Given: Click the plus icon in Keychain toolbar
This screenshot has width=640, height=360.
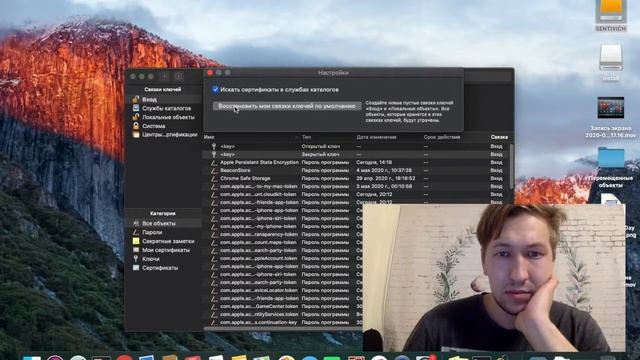Looking at the screenshot, I should (164, 76).
